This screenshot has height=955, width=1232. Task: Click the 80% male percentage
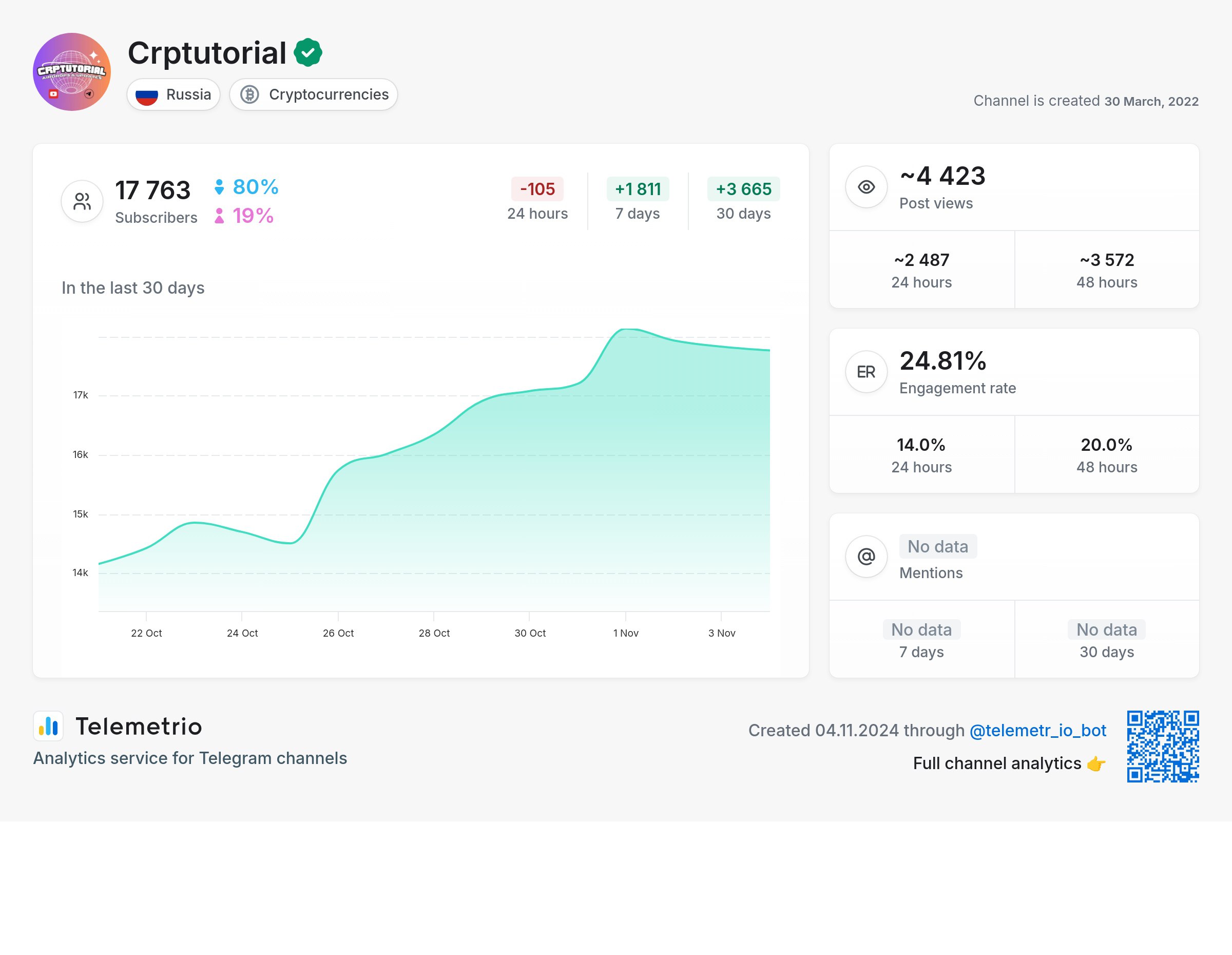coord(256,187)
